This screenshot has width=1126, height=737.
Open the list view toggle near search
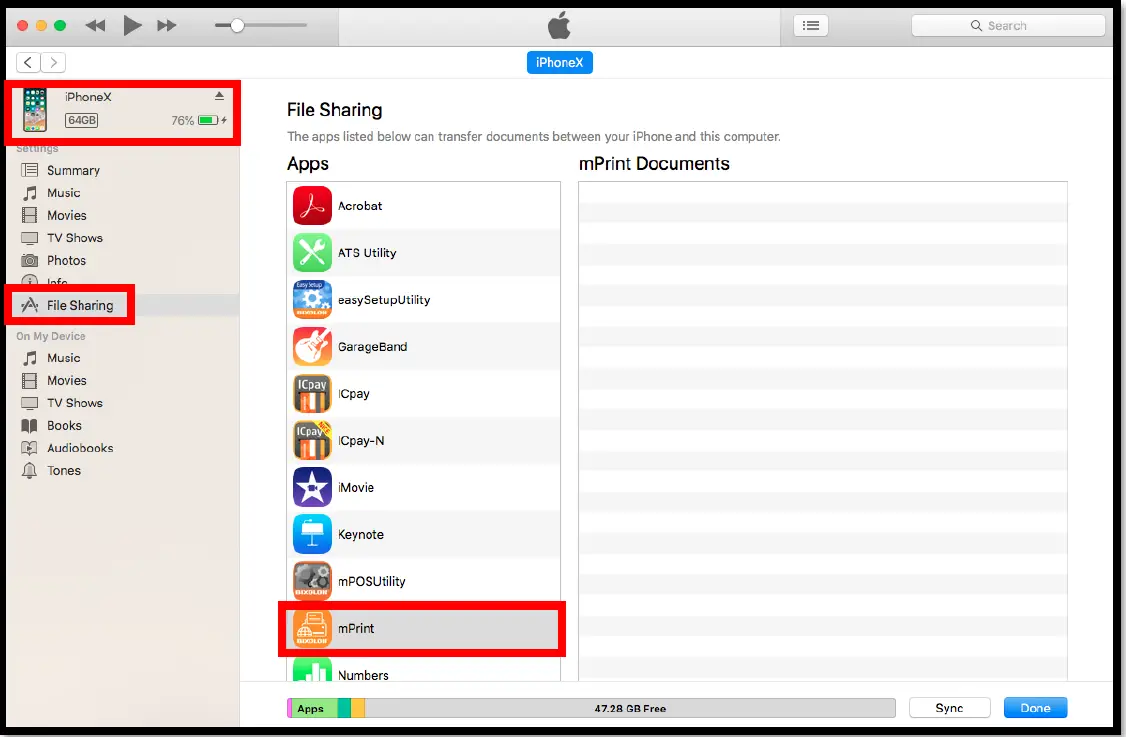(810, 25)
